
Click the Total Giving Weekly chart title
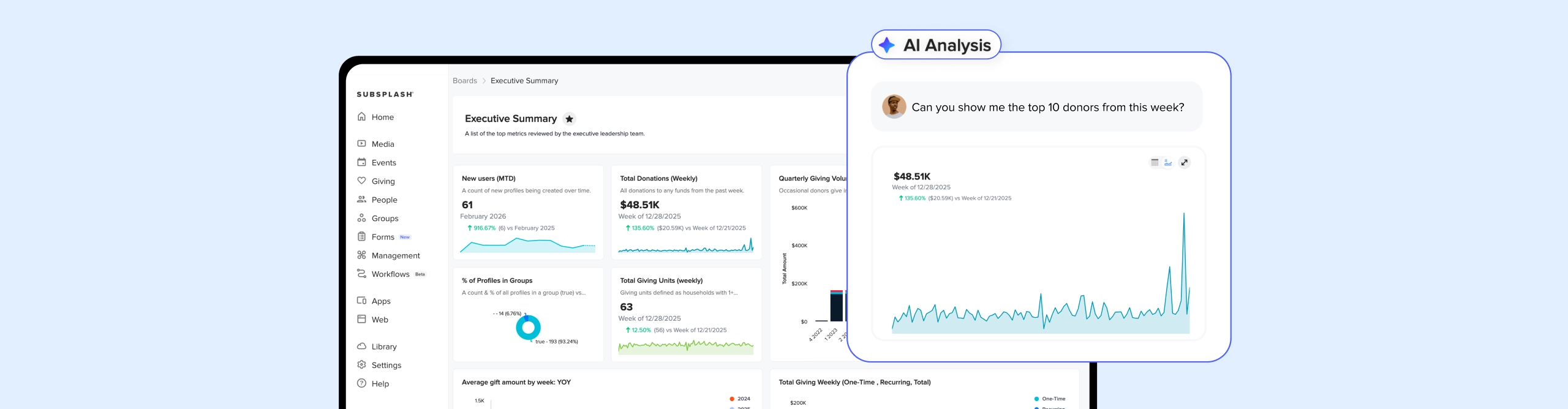pos(854,382)
